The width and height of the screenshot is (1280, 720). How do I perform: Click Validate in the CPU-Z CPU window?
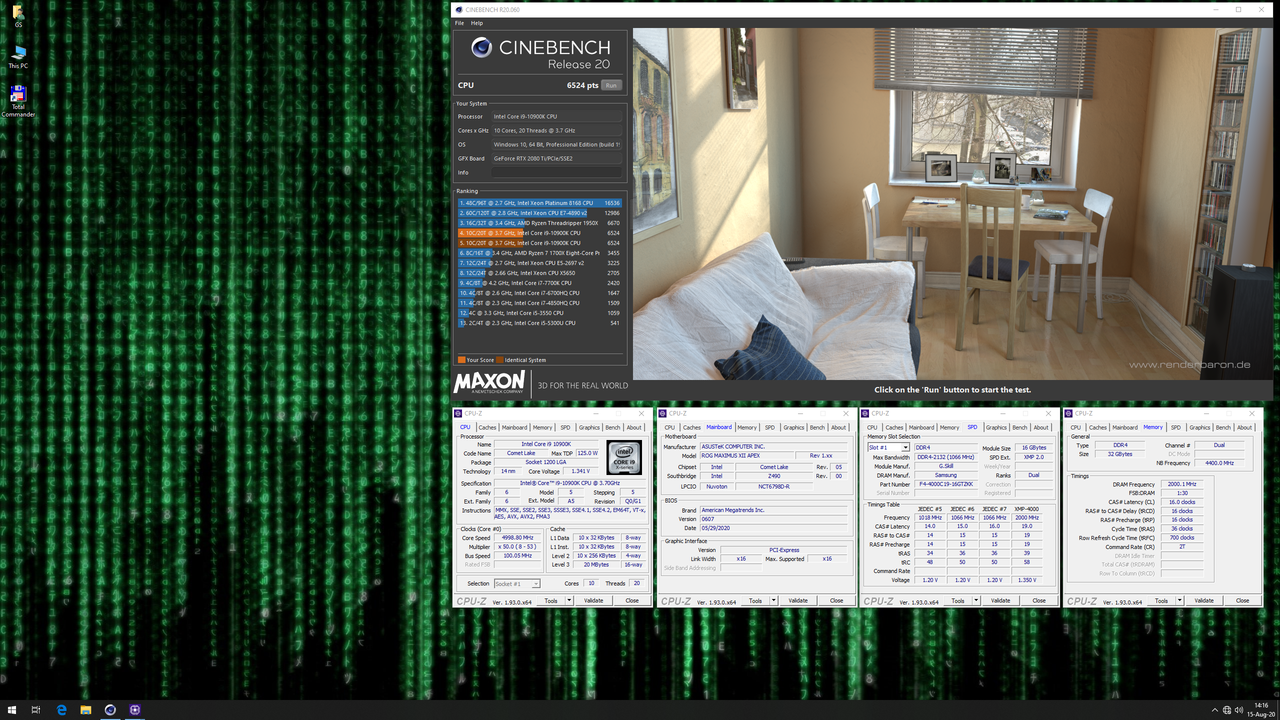pyautogui.click(x=593, y=601)
